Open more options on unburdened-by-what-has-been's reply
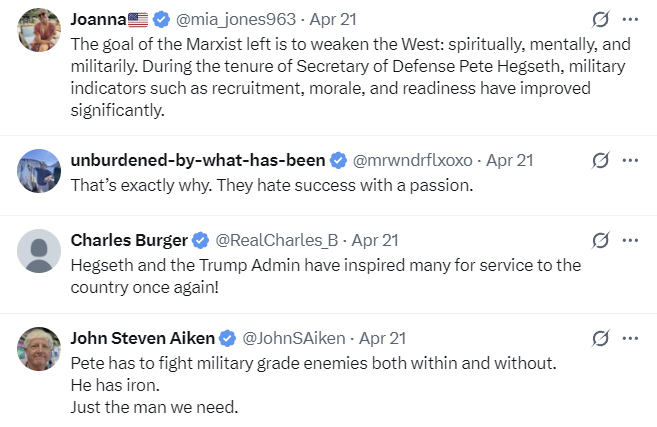The width and height of the screenshot is (657, 427). pyautogui.click(x=630, y=160)
